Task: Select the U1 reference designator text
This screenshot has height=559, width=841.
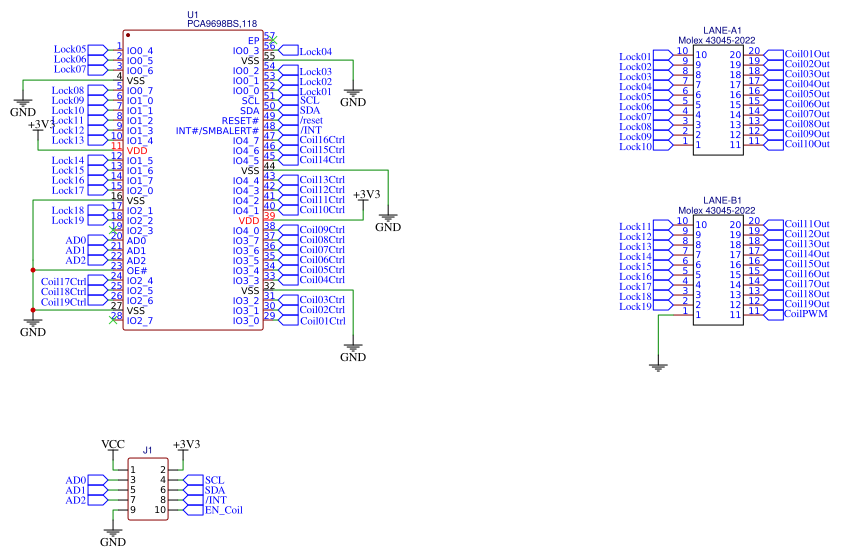Action: [193, 14]
